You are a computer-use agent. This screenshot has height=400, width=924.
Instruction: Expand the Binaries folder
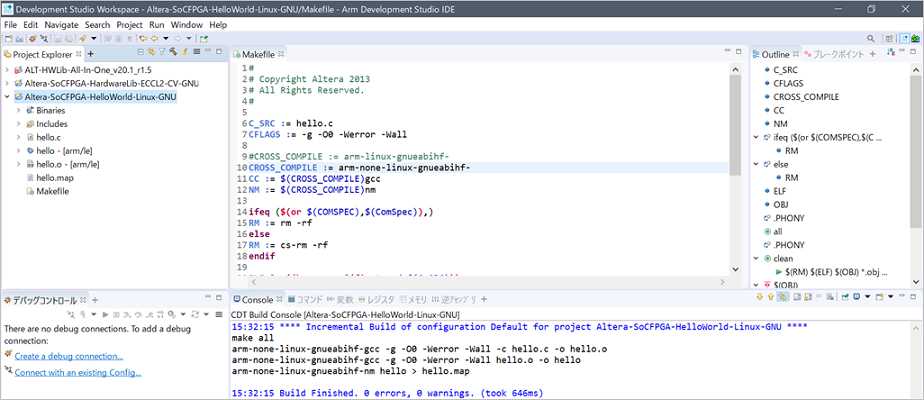click(x=18, y=110)
